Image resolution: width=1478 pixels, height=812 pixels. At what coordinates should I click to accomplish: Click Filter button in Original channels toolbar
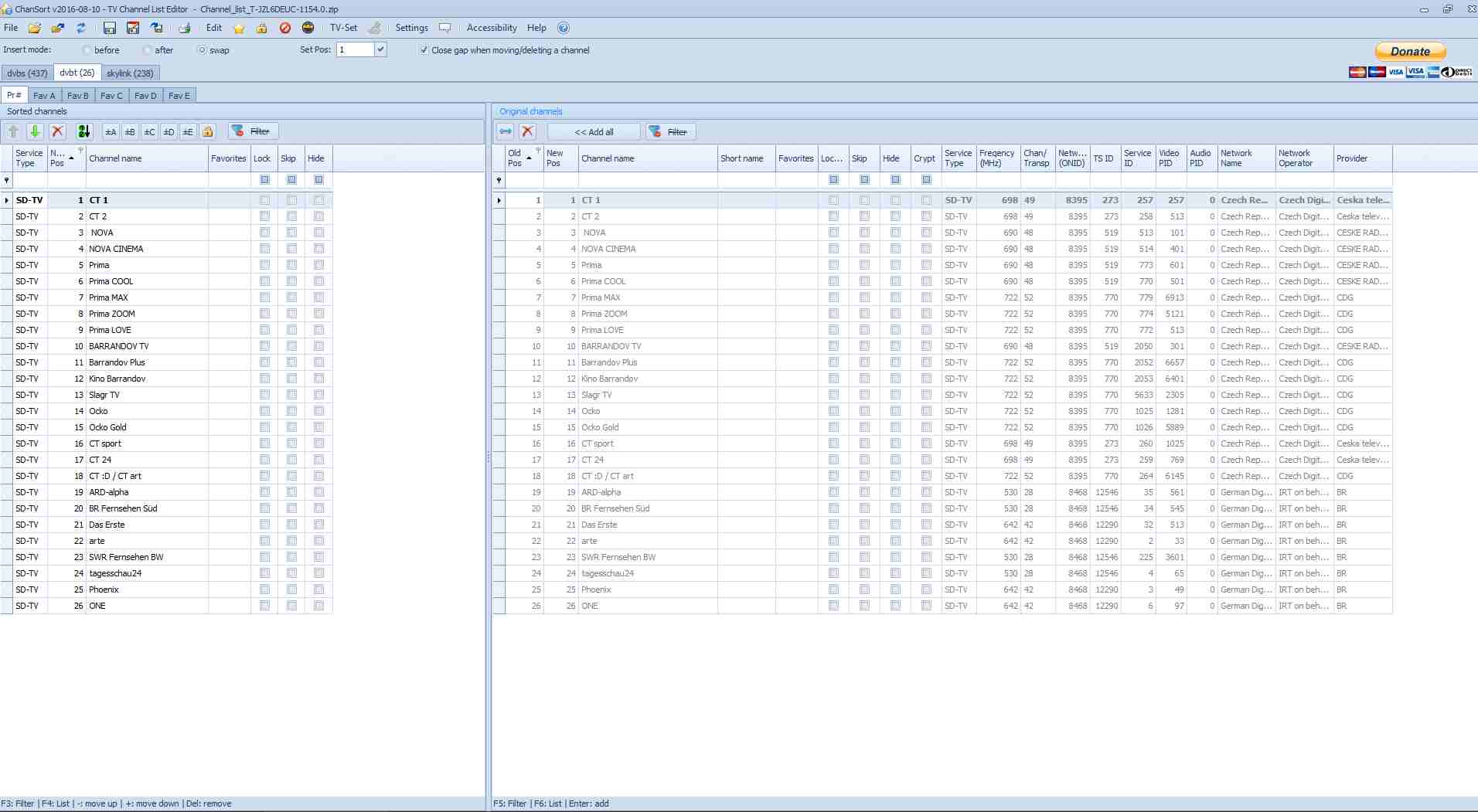click(x=670, y=131)
